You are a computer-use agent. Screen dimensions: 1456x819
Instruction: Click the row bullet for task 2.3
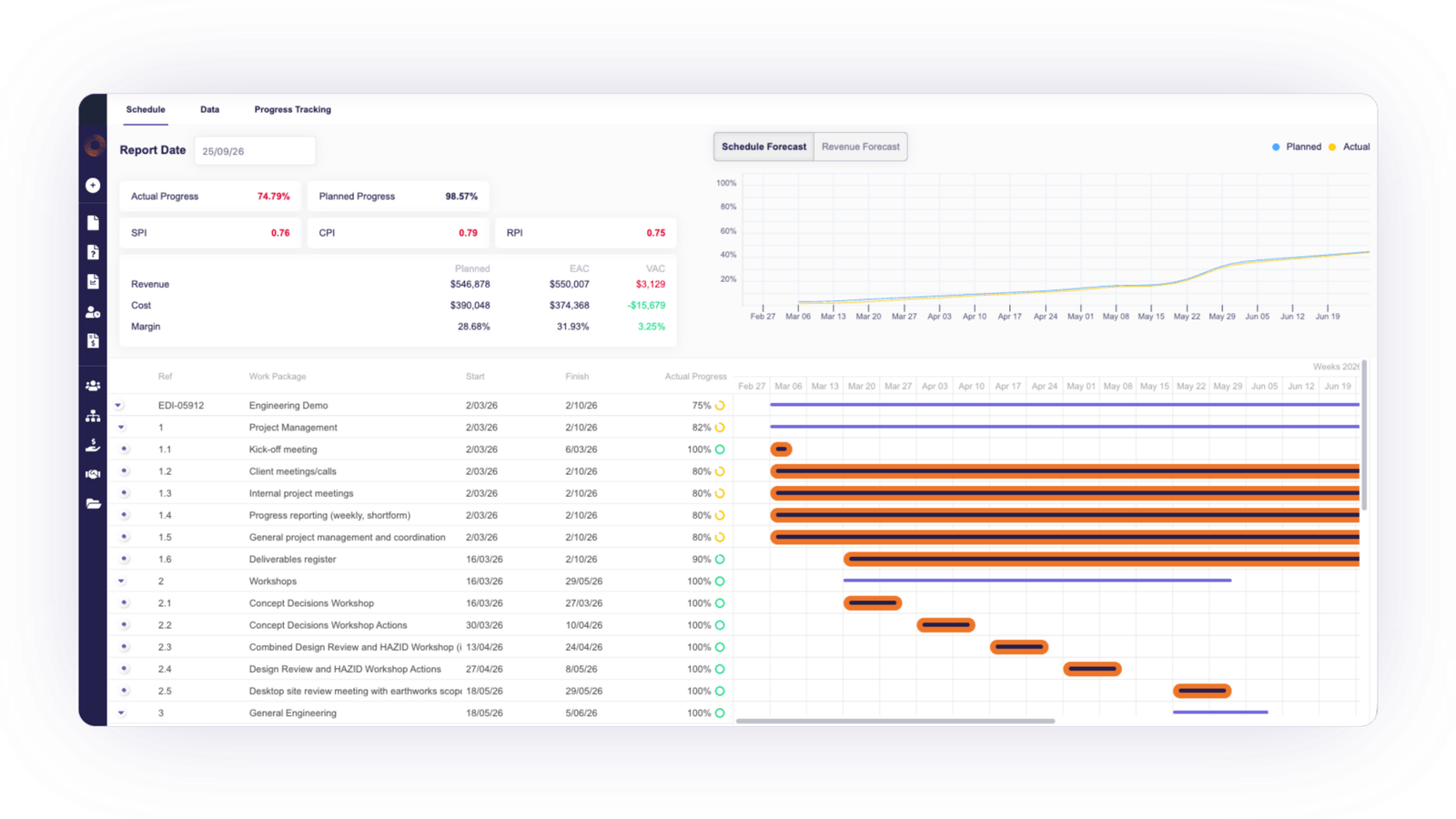[125, 647]
